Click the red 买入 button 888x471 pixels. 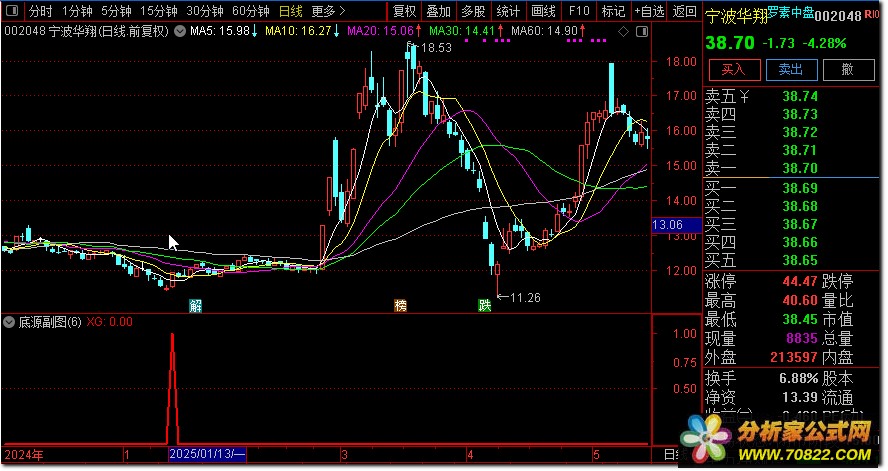click(735, 70)
